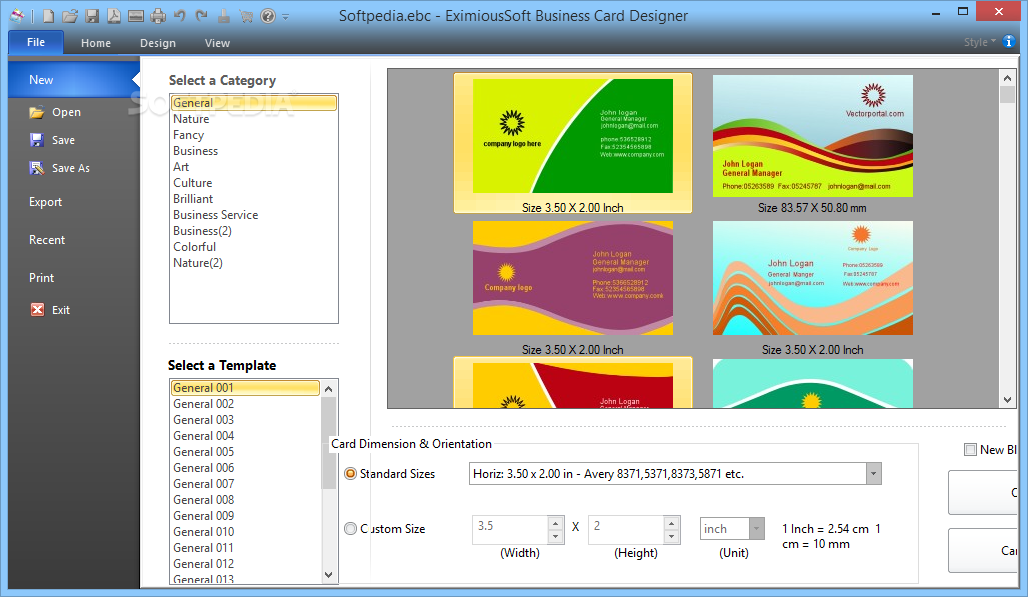Click preview pane scroll up arrow

(x=1008, y=77)
